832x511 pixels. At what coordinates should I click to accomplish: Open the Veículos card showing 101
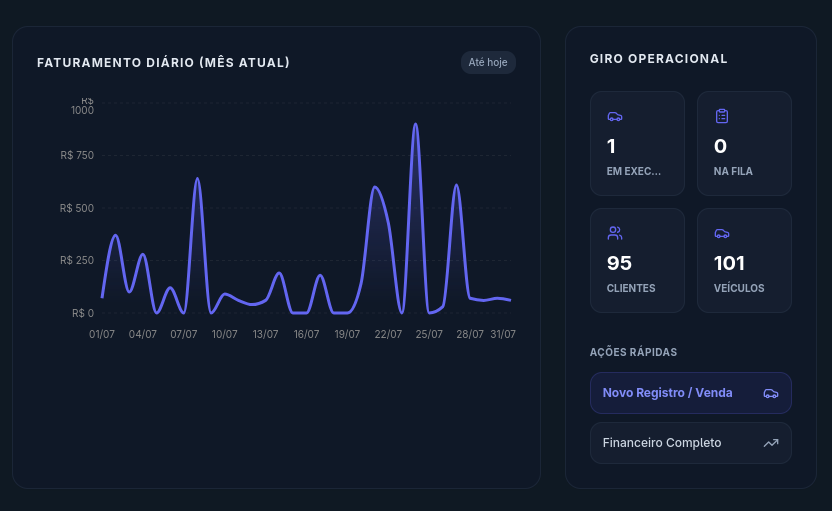[x=744, y=260]
